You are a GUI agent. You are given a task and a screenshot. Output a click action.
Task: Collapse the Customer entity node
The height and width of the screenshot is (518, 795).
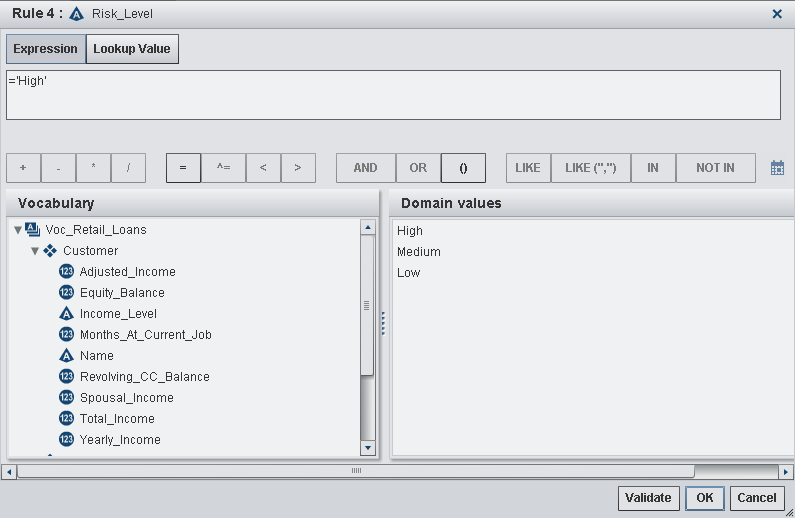click(x=35, y=251)
